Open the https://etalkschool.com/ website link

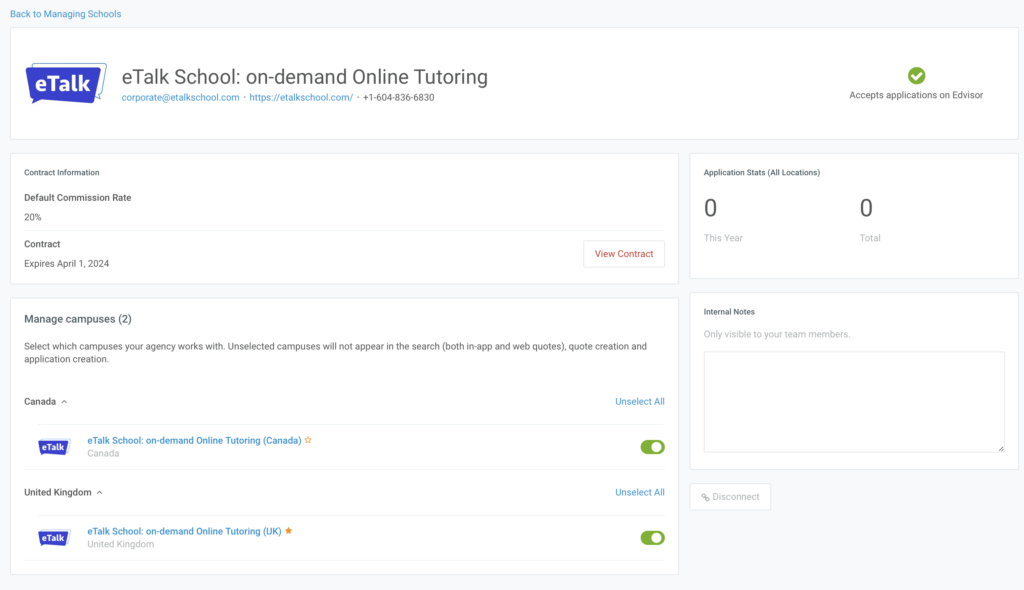[x=301, y=97]
